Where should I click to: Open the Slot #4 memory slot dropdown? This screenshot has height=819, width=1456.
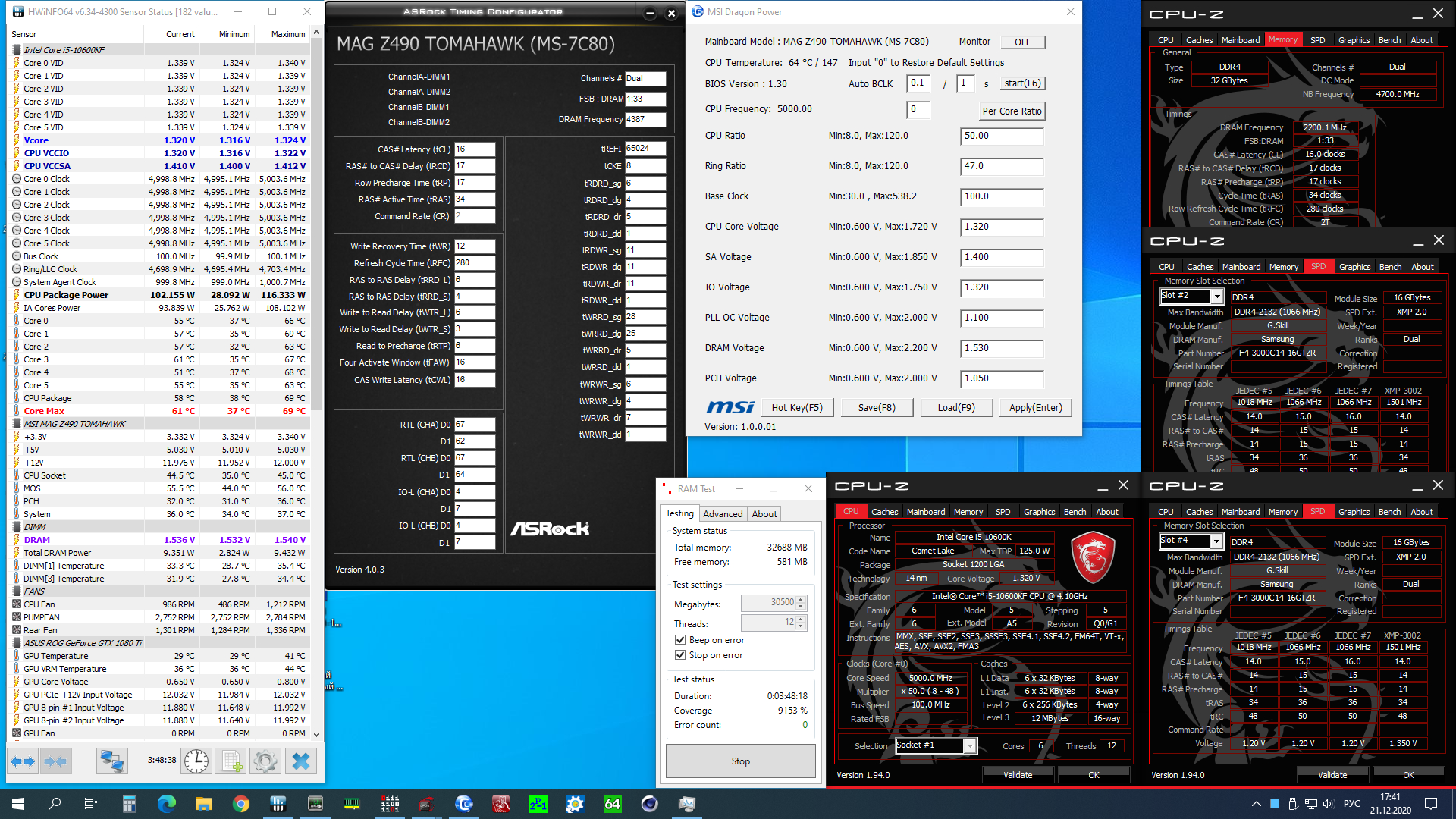point(1216,541)
